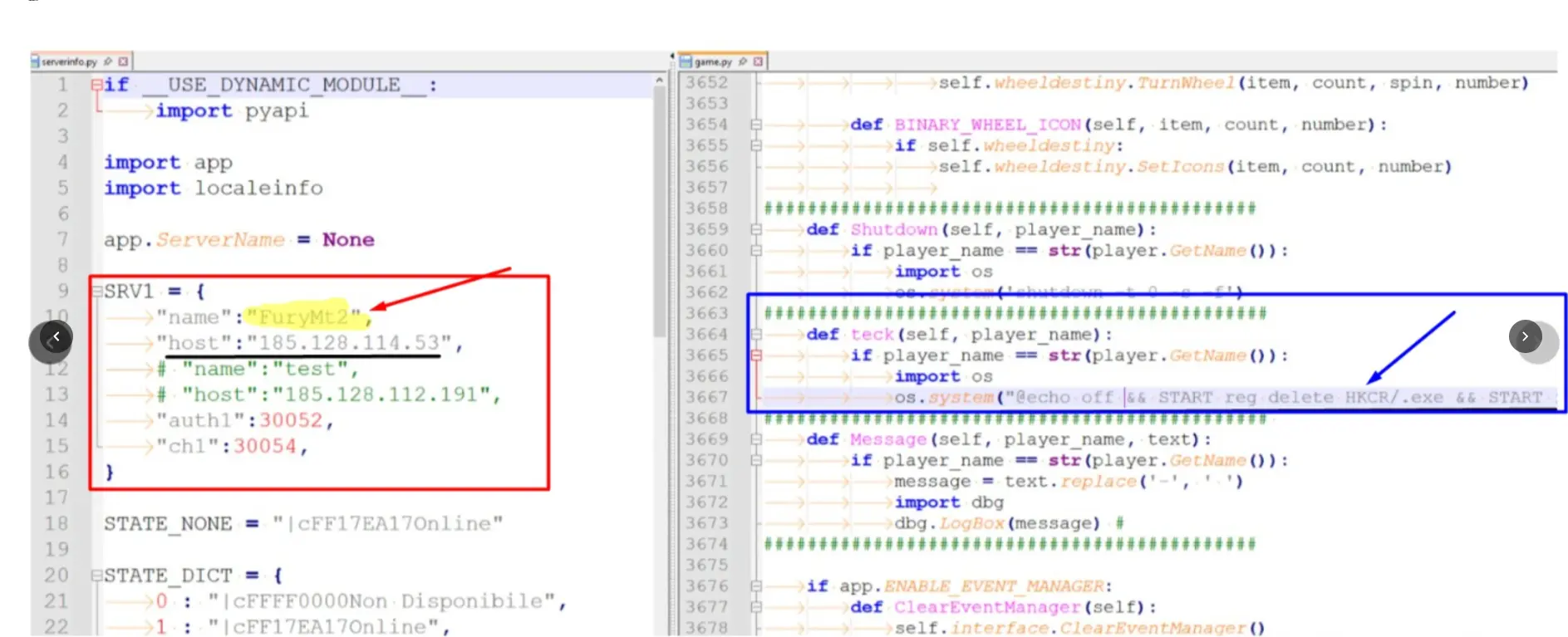
Task: Close the serverinfo.py tab
Action: tap(123, 61)
